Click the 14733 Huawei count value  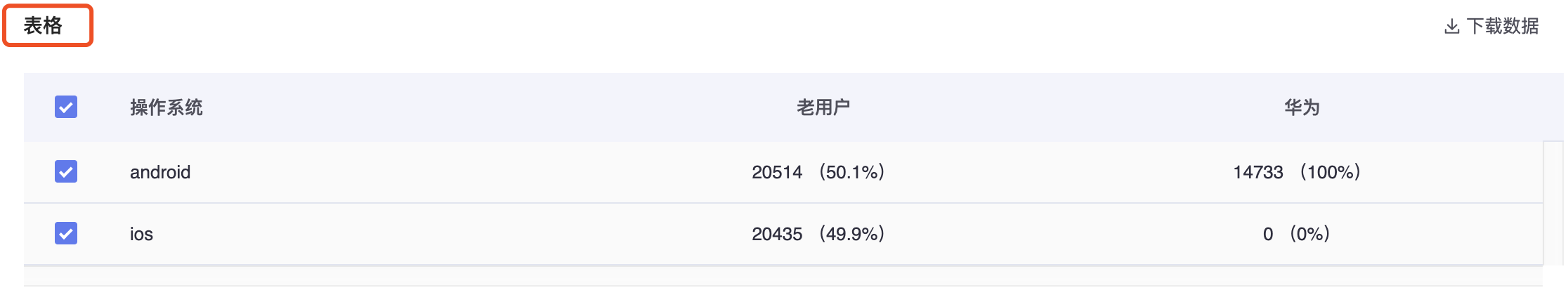click(x=1258, y=172)
